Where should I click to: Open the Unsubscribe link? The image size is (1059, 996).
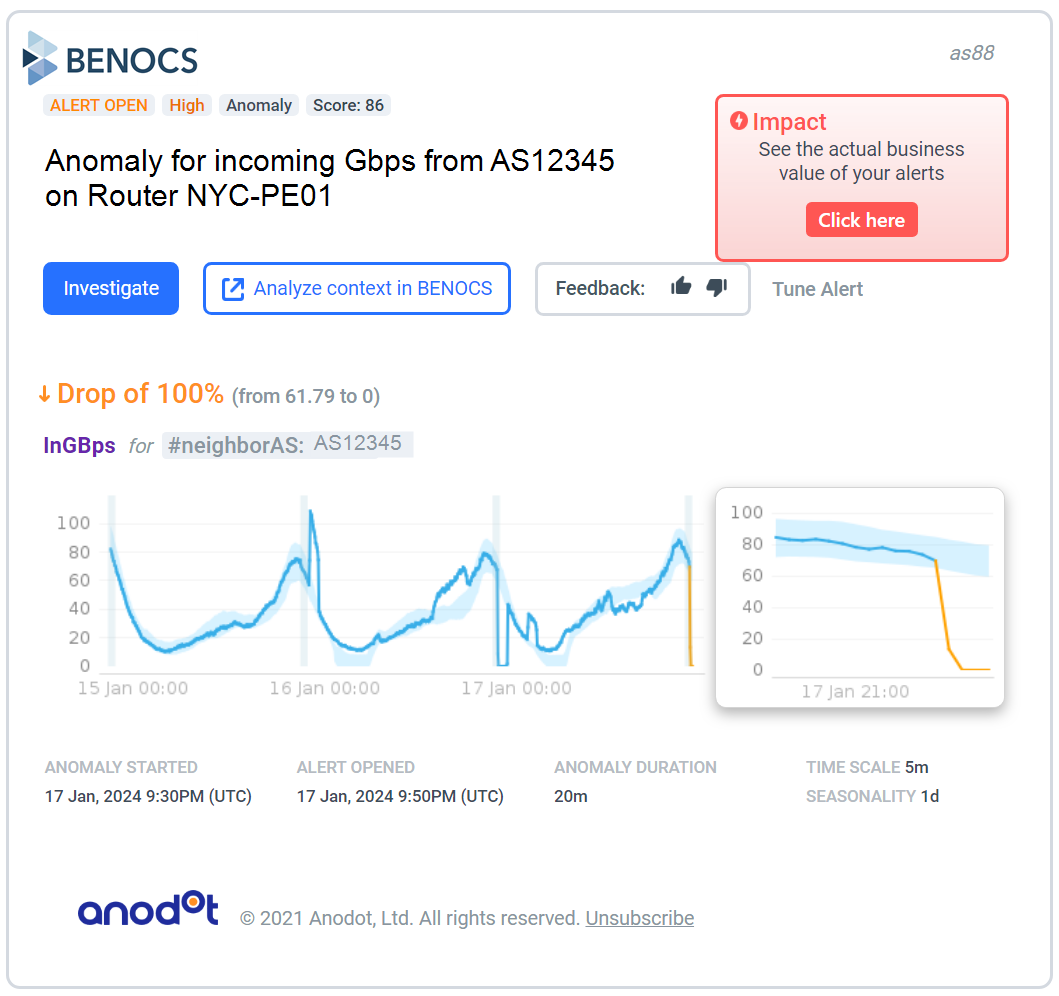point(639,918)
